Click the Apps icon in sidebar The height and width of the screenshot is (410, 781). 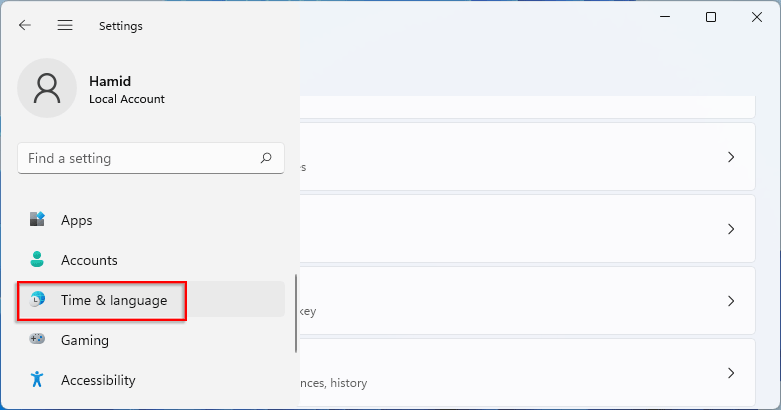coord(38,220)
